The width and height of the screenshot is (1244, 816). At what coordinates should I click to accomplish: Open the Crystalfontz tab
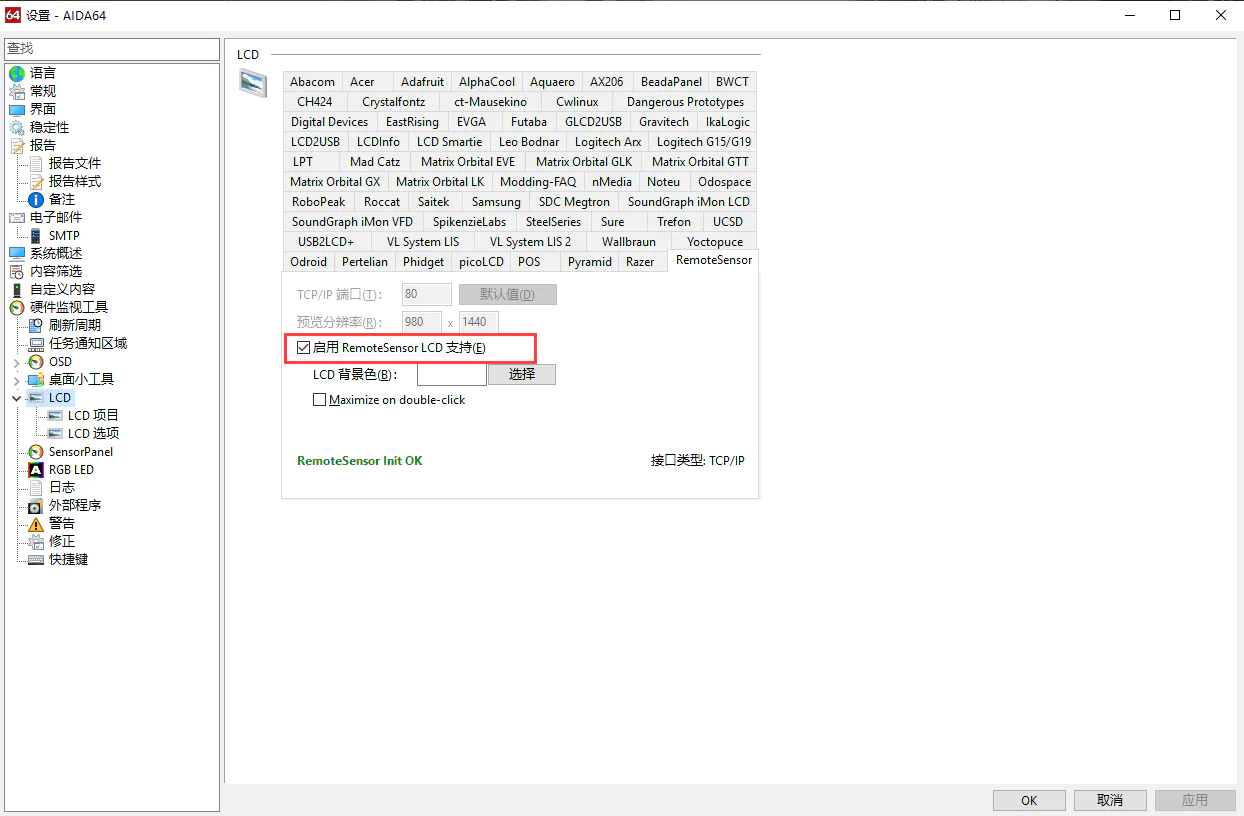[x=394, y=102]
